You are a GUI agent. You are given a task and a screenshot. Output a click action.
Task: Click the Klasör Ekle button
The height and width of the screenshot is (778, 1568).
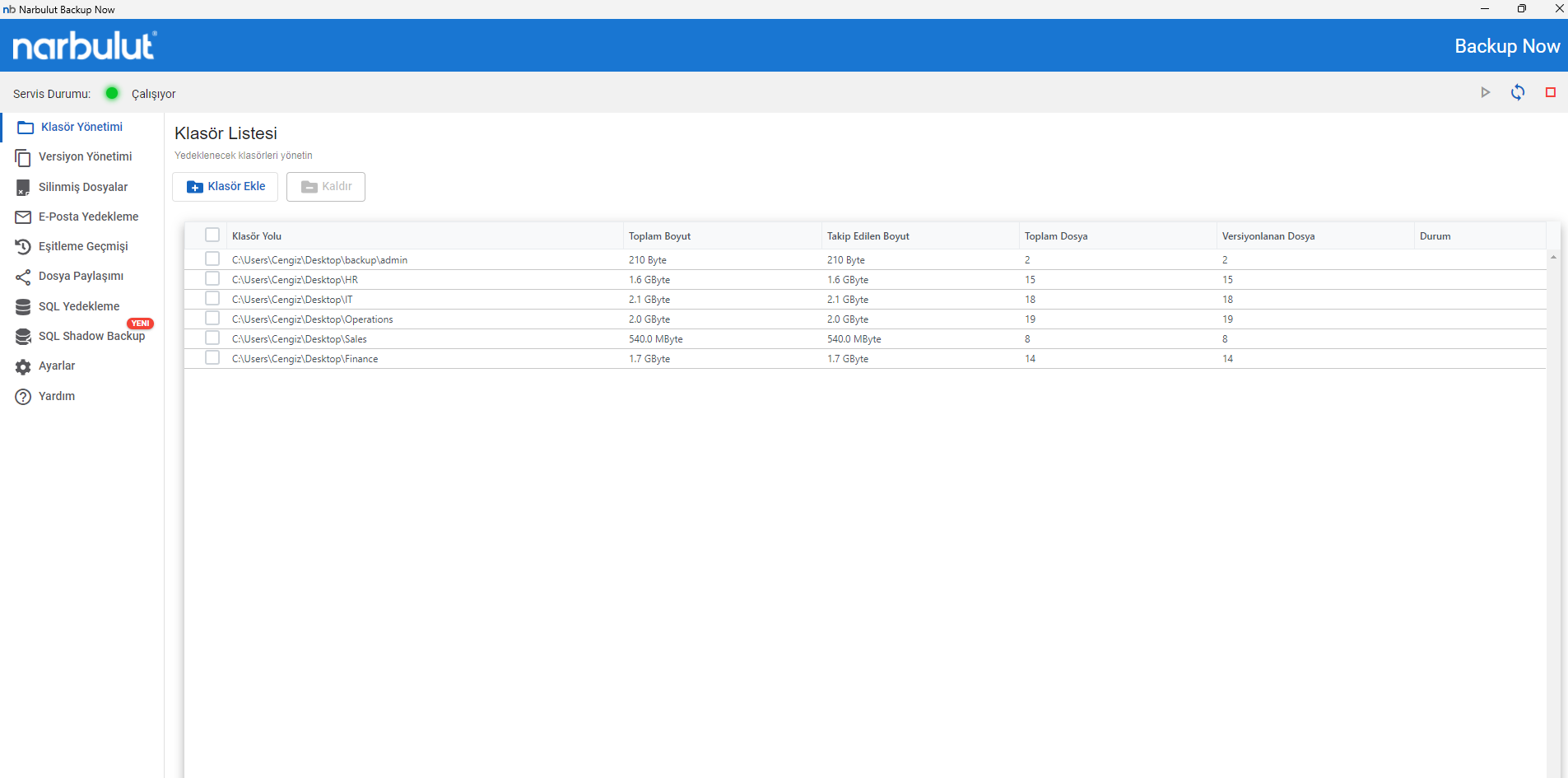pos(226,187)
